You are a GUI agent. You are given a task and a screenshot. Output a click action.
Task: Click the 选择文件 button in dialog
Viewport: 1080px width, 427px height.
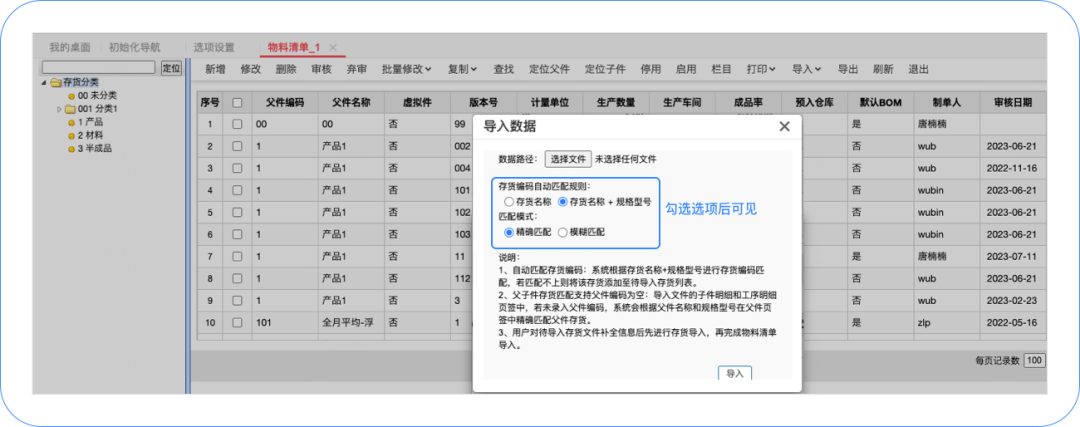[x=568, y=158]
